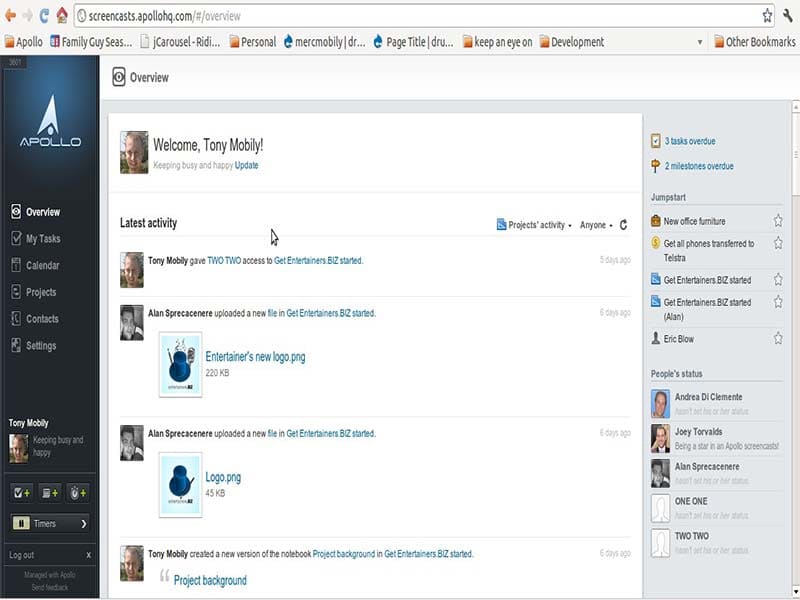
Task: Star the New office furniture item
Action: (778, 221)
